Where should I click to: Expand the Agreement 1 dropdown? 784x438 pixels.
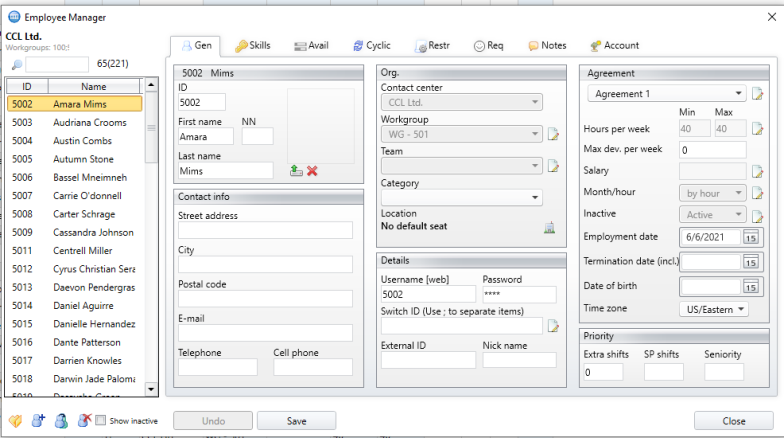(x=667, y=94)
